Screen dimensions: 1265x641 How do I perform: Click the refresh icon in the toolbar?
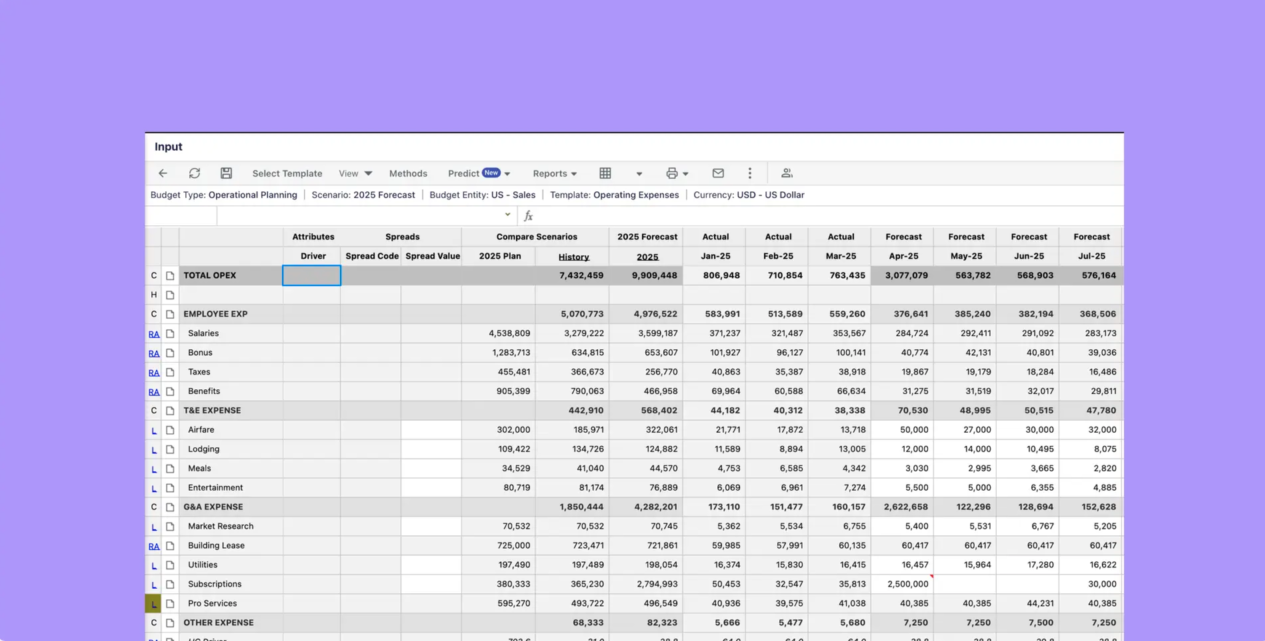coord(195,173)
